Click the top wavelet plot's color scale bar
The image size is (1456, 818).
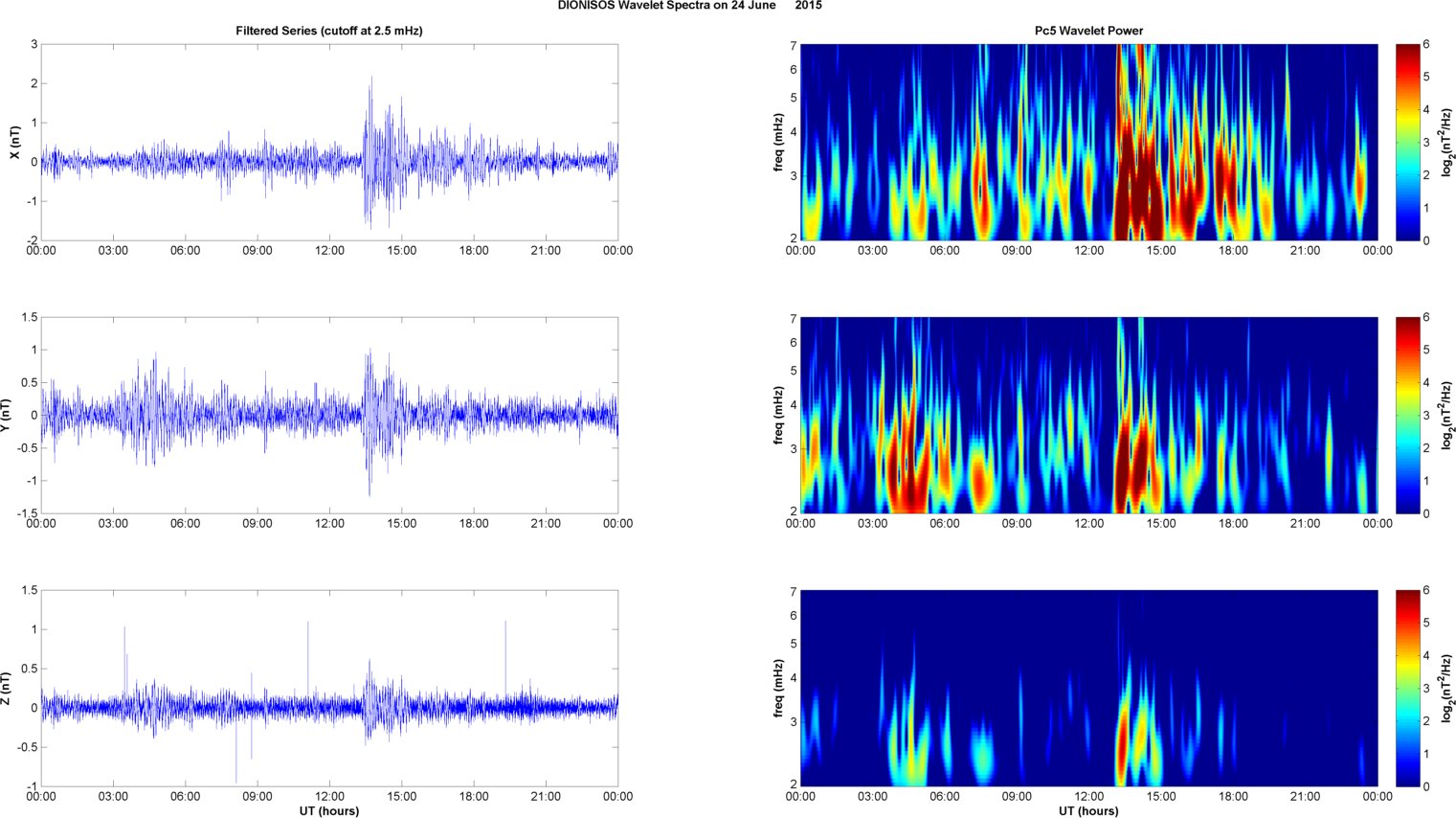1407,143
